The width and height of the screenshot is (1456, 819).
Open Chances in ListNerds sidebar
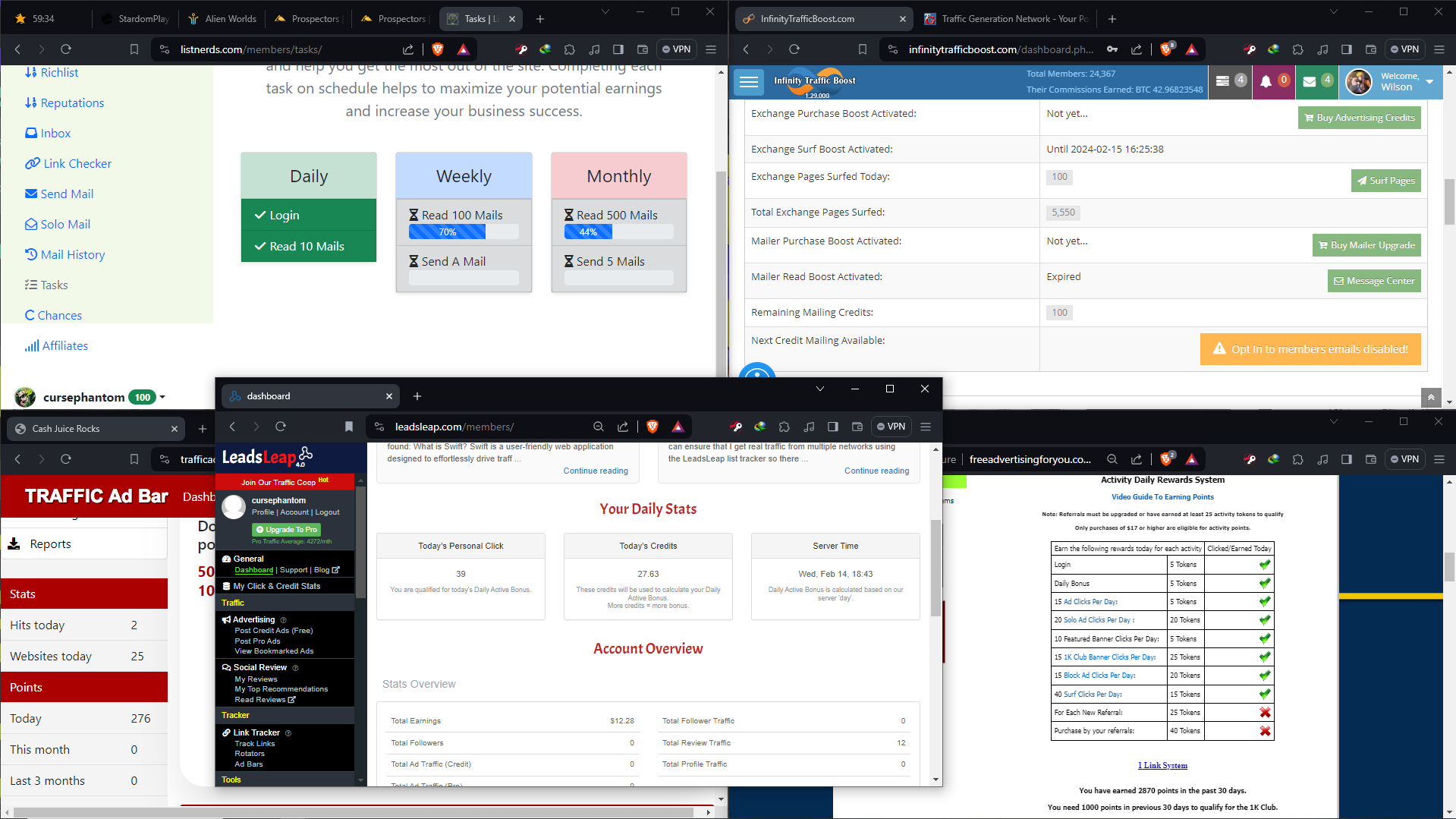tap(53, 316)
